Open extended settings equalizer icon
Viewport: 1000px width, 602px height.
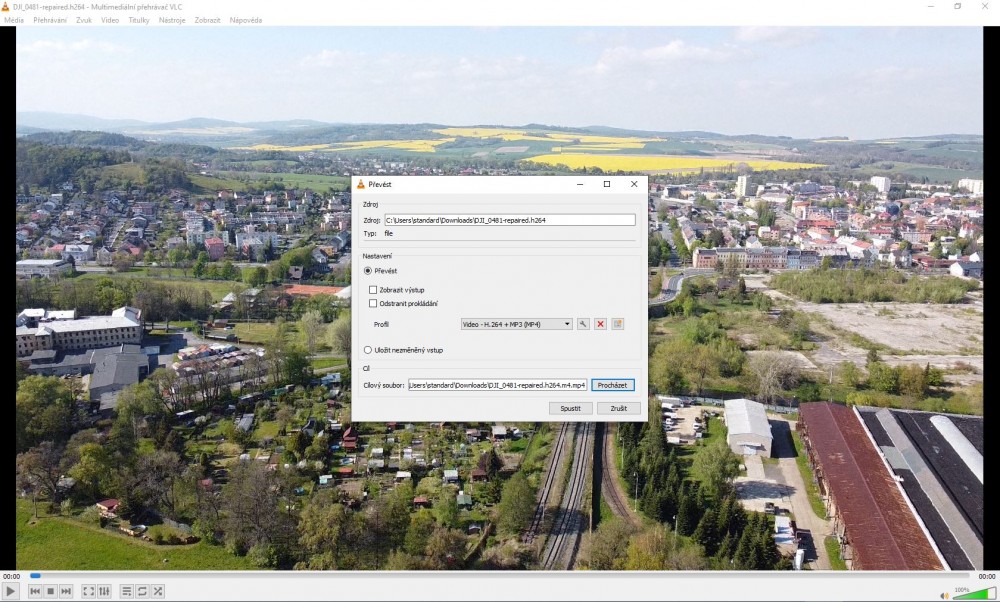104,591
